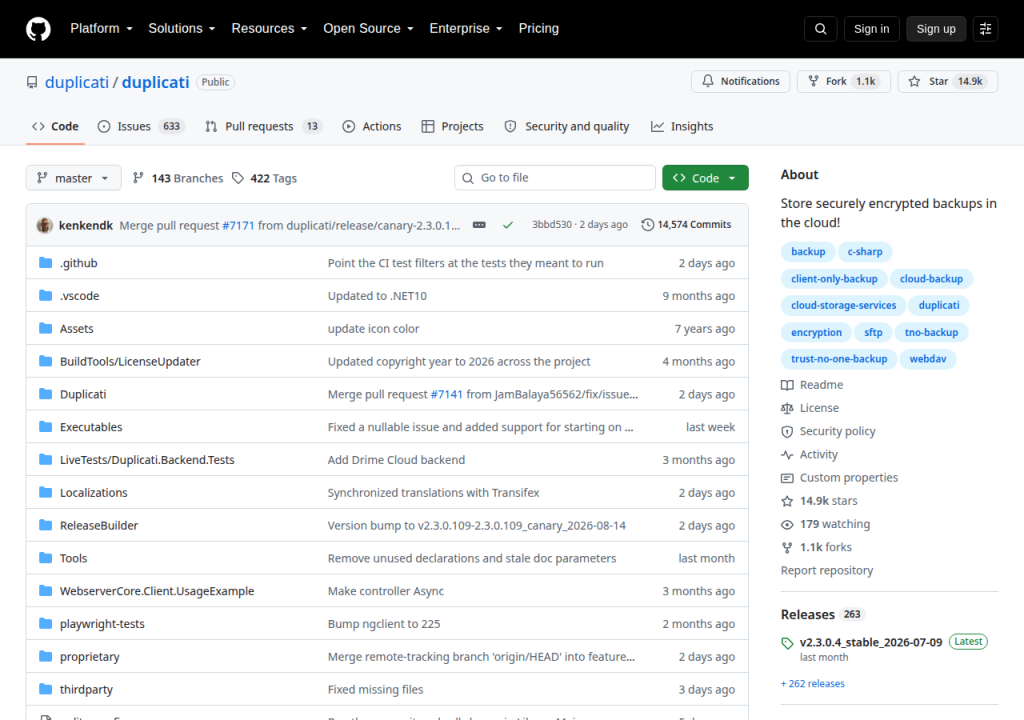Image resolution: width=1024 pixels, height=720 pixels.
Task: Click the Assets folder icon
Action: (x=45, y=328)
